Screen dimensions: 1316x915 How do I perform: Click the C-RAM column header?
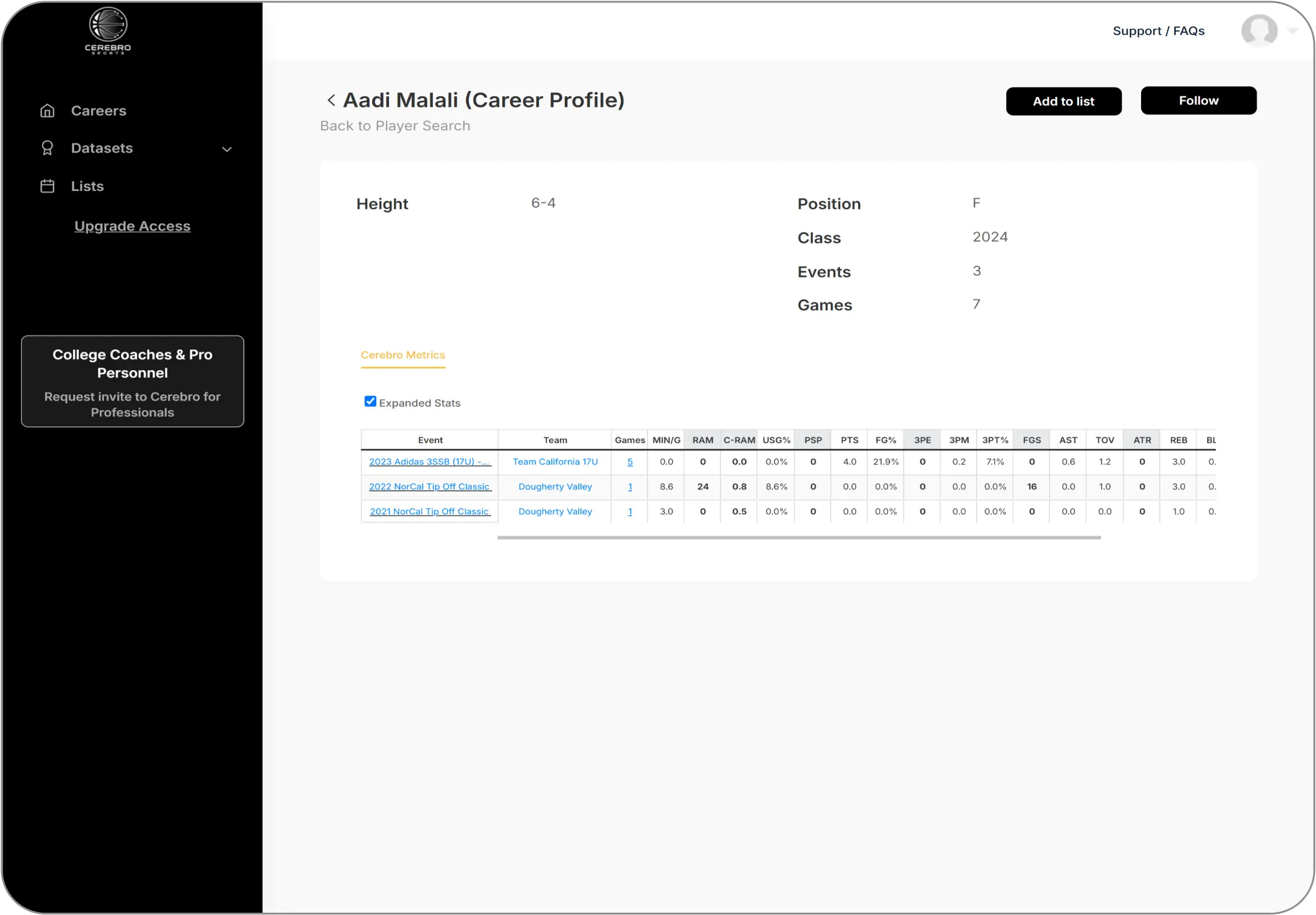739,440
